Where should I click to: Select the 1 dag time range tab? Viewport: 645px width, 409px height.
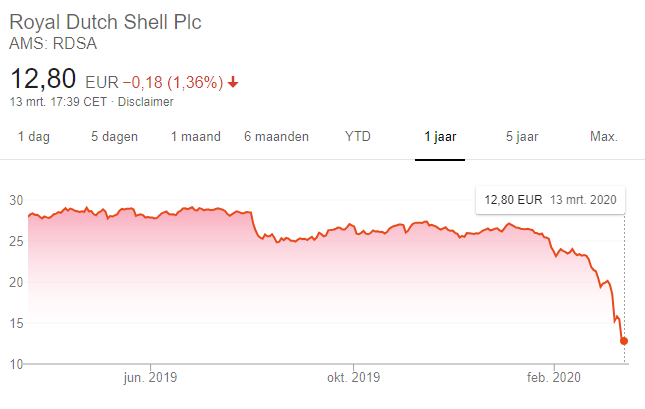34,137
